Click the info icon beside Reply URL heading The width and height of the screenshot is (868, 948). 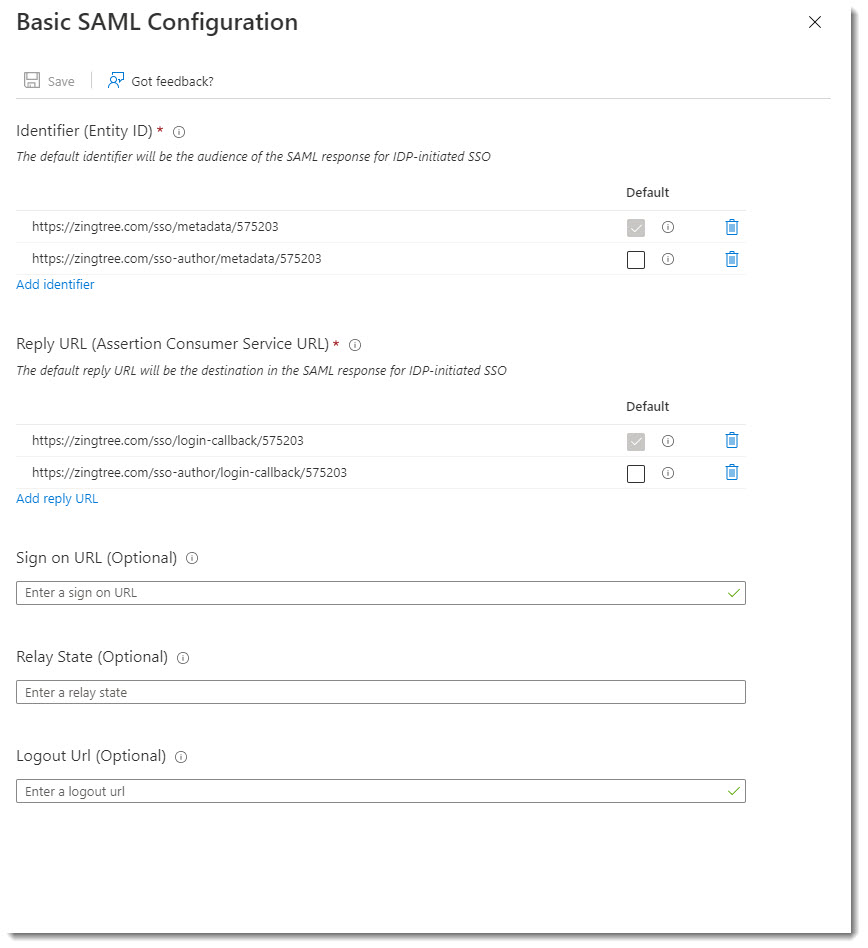(355, 345)
